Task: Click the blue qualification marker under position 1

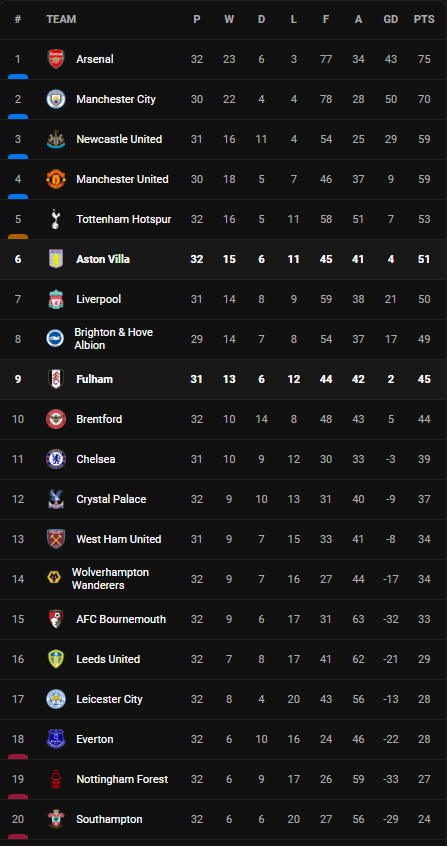Action: (18, 77)
